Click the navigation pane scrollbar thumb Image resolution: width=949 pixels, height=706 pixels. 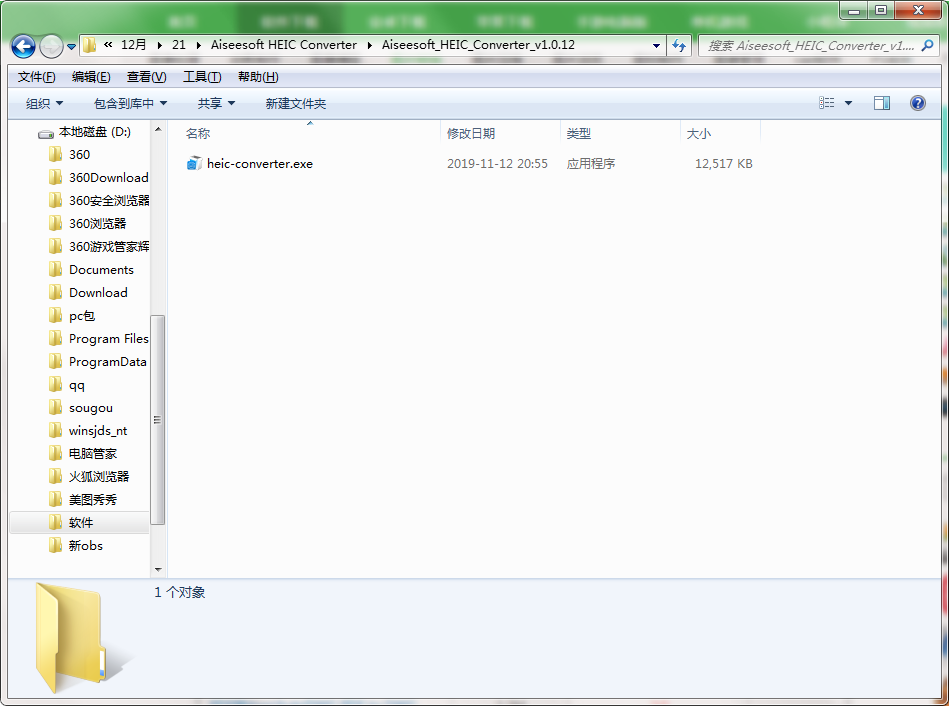click(x=157, y=420)
